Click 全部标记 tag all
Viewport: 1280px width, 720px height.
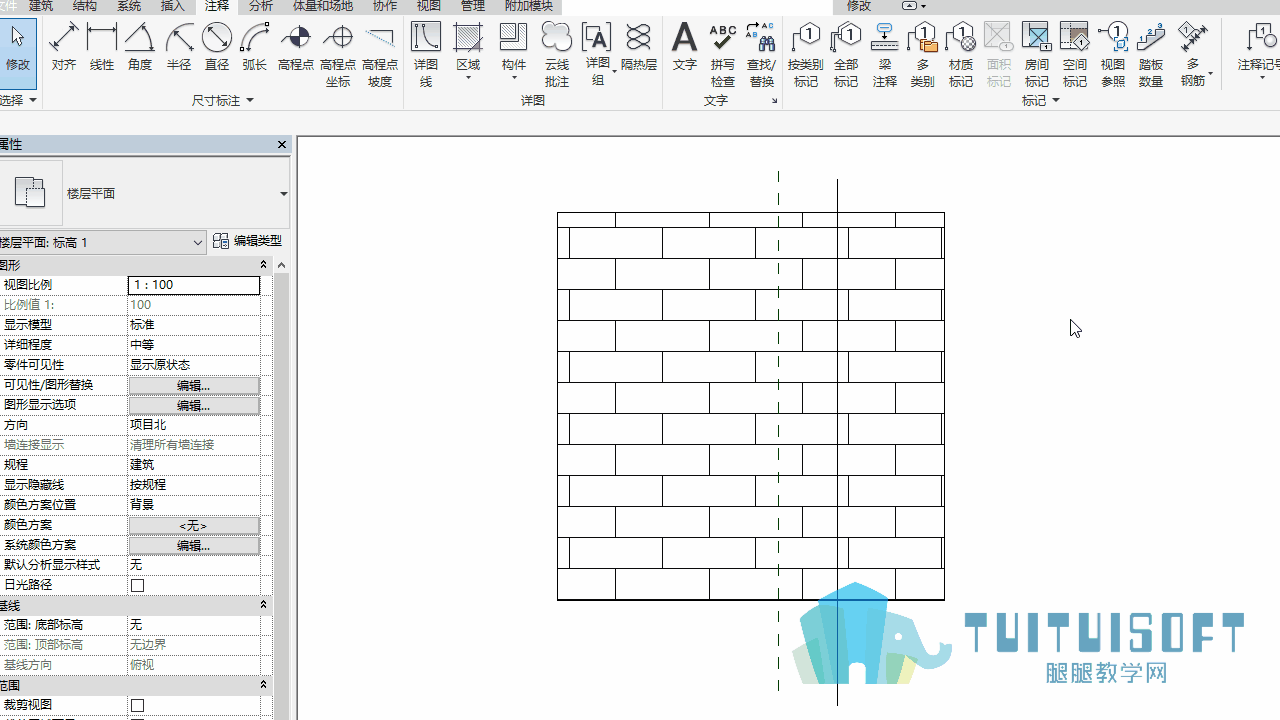tap(846, 55)
